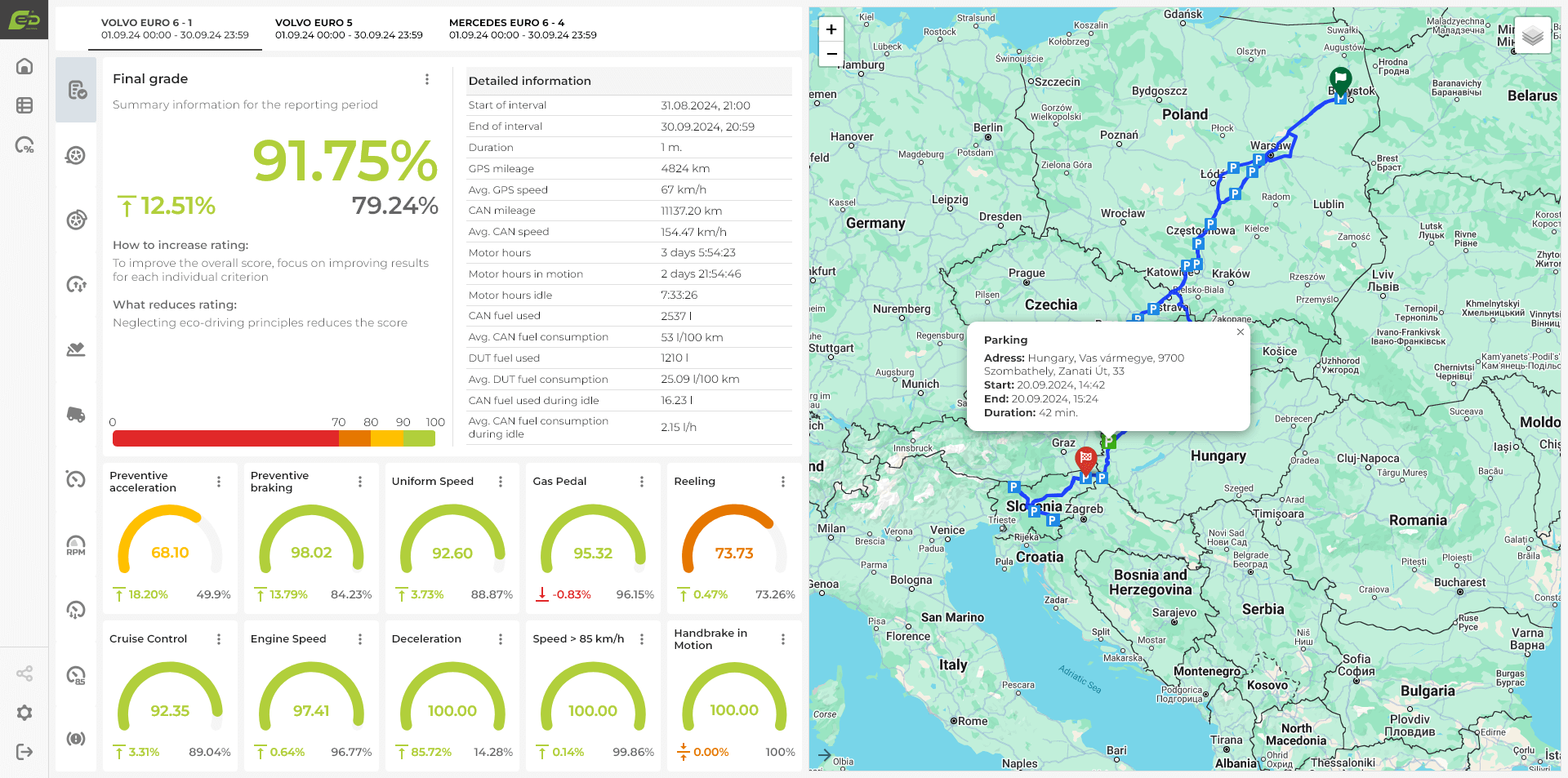
Task: Click the red-to-green rating scale bar
Action: (x=274, y=438)
